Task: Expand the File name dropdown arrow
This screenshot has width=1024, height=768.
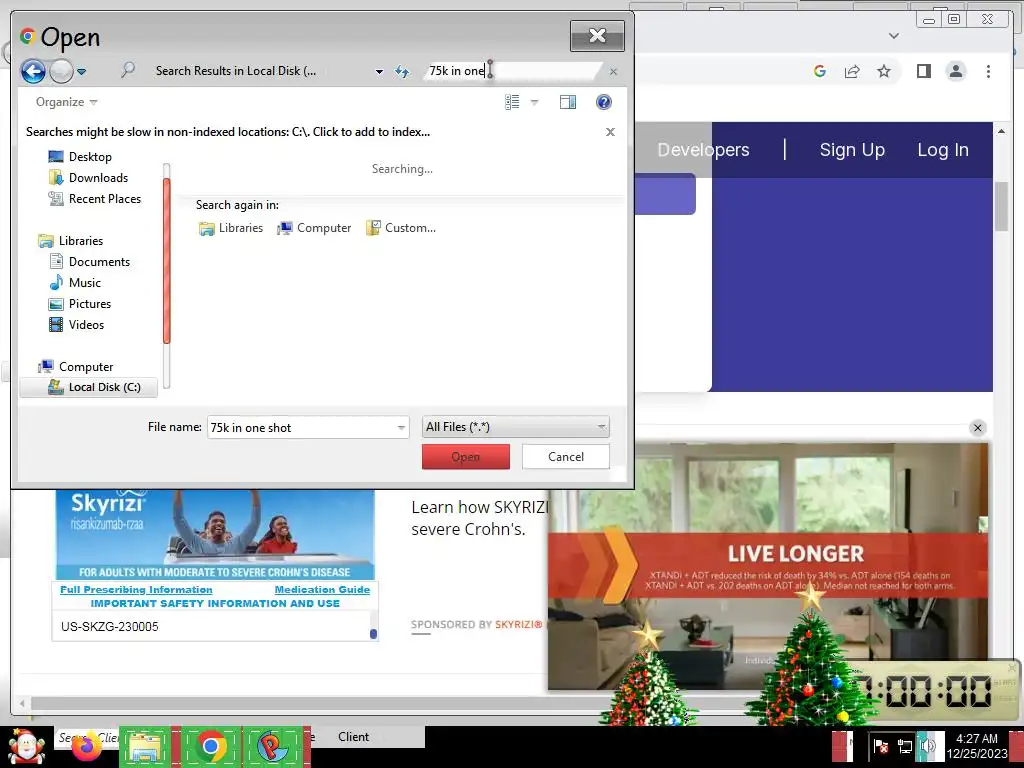Action: point(401,428)
